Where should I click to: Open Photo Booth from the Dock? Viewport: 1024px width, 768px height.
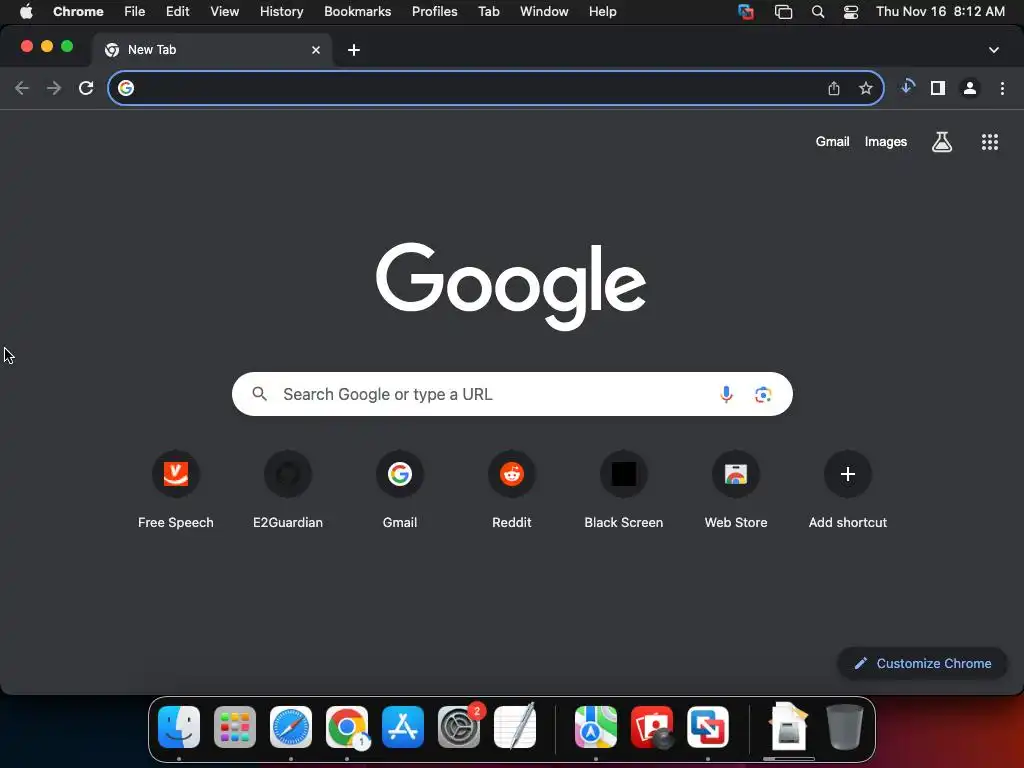point(652,727)
